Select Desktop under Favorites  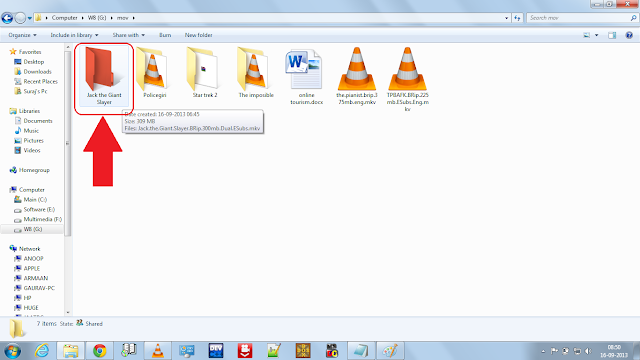coord(29,62)
